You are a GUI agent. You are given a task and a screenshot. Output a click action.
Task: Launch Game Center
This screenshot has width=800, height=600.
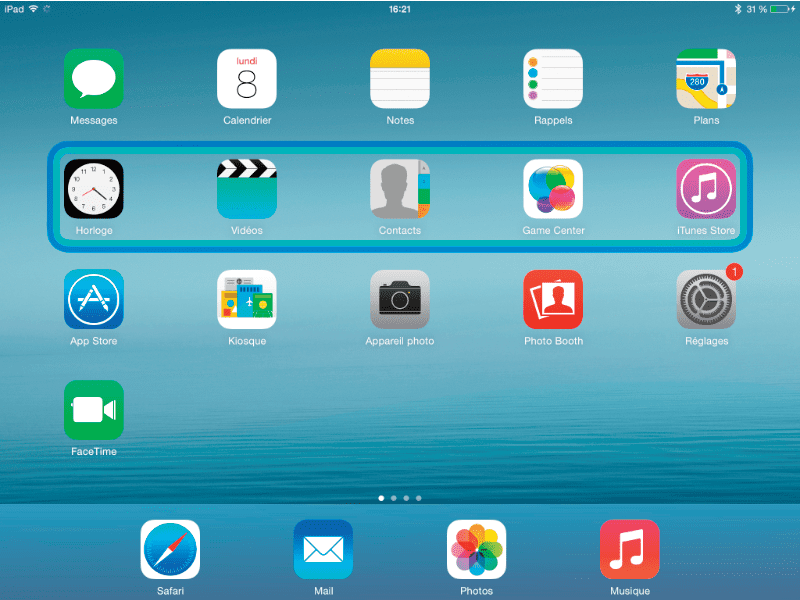[x=553, y=189]
